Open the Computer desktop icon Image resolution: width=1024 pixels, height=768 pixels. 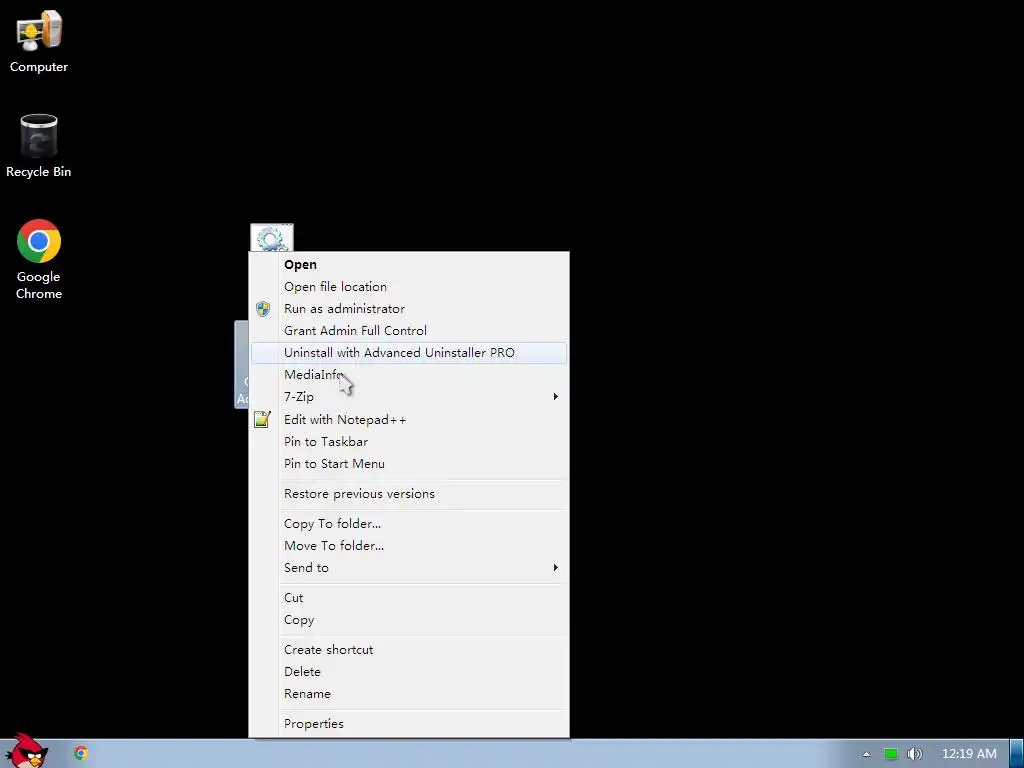click(x=39, y=40)
